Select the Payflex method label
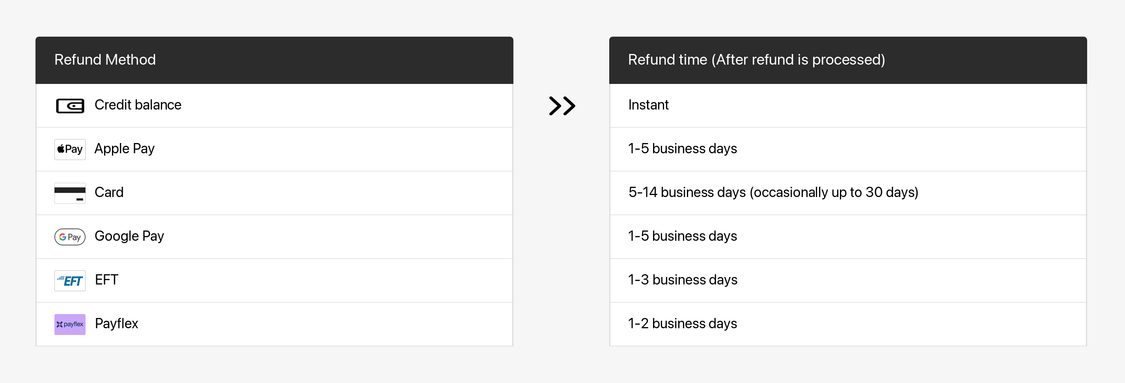 (x=116, y=323)
